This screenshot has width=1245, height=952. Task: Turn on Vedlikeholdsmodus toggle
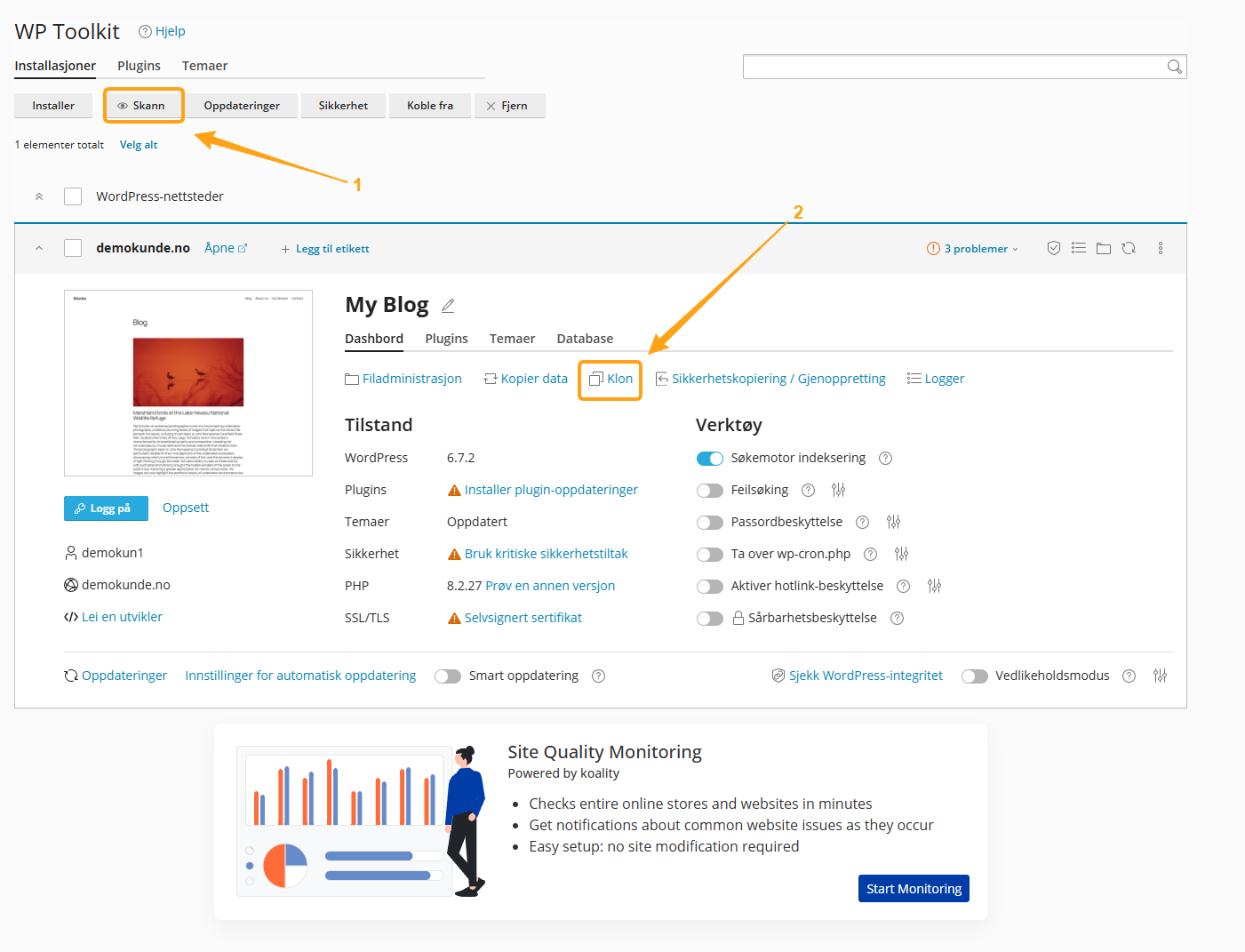(975, 676)
